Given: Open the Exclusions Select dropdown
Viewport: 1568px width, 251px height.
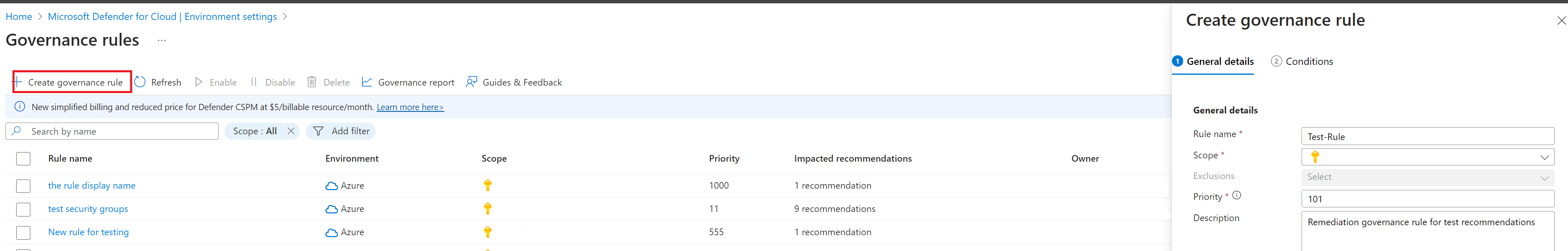Looking at the screenshot, I should click(1428, 177).
